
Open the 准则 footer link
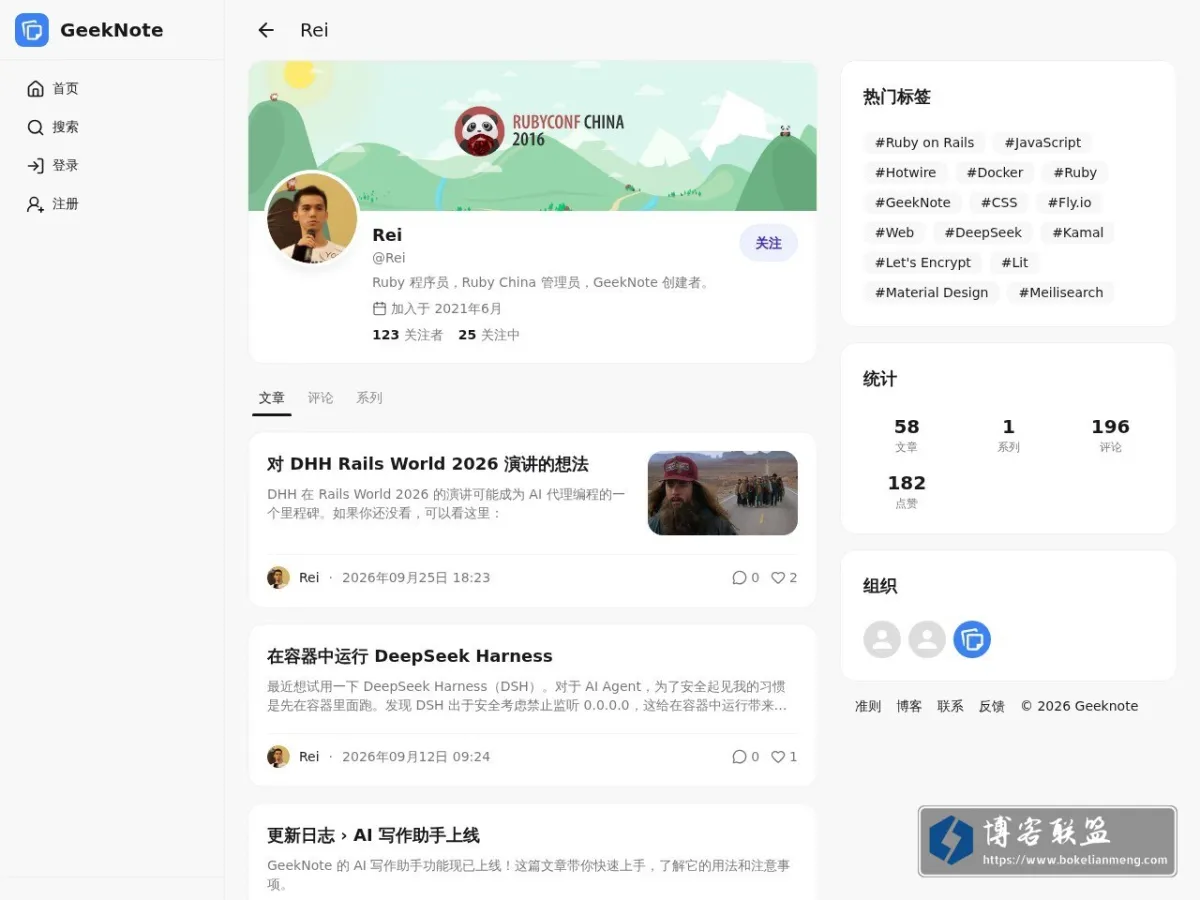point(868,706)
